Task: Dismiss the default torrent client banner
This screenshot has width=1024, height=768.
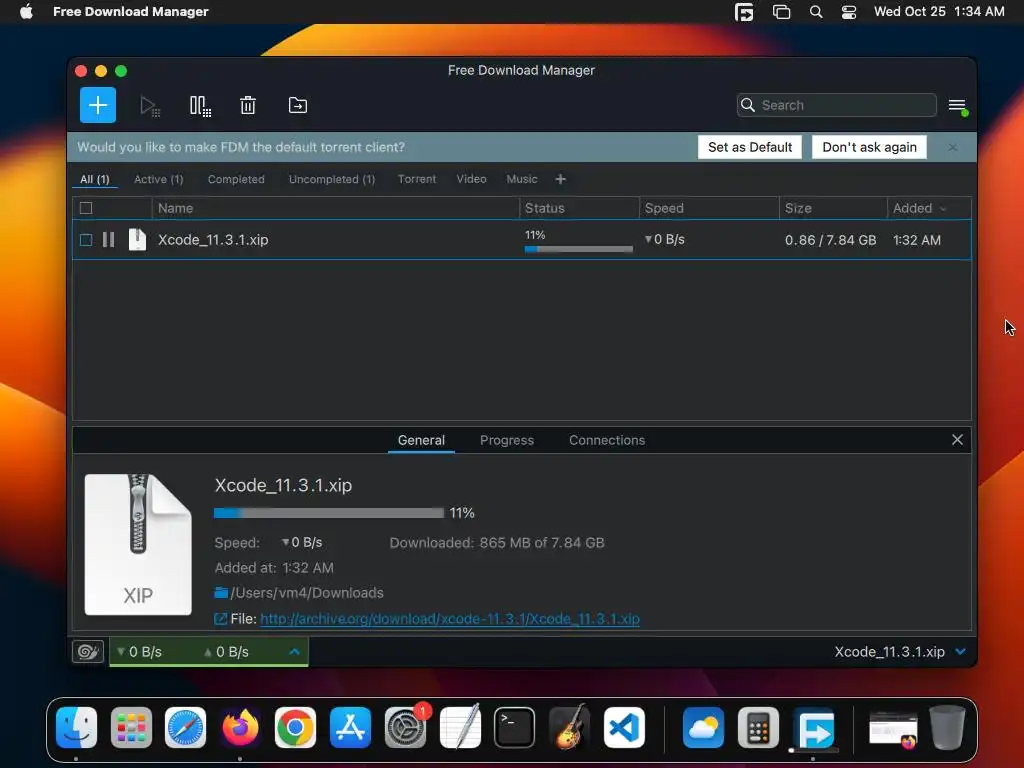Action: [953, 148]
